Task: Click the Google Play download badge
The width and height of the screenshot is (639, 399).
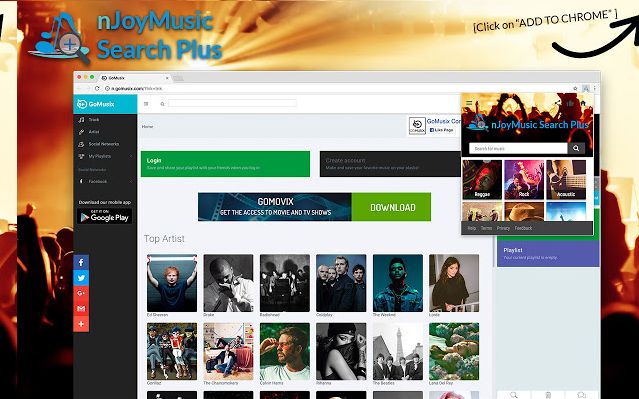Action: coord(104,216)
